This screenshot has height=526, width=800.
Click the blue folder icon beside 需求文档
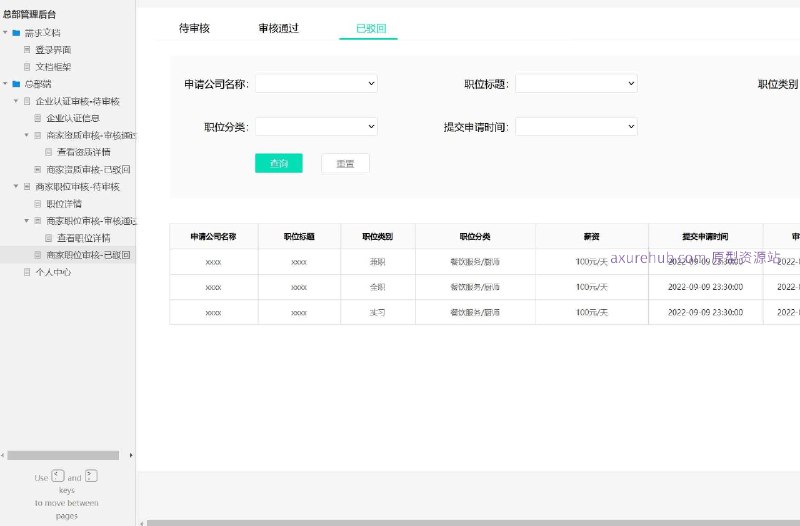coord(16,33)
